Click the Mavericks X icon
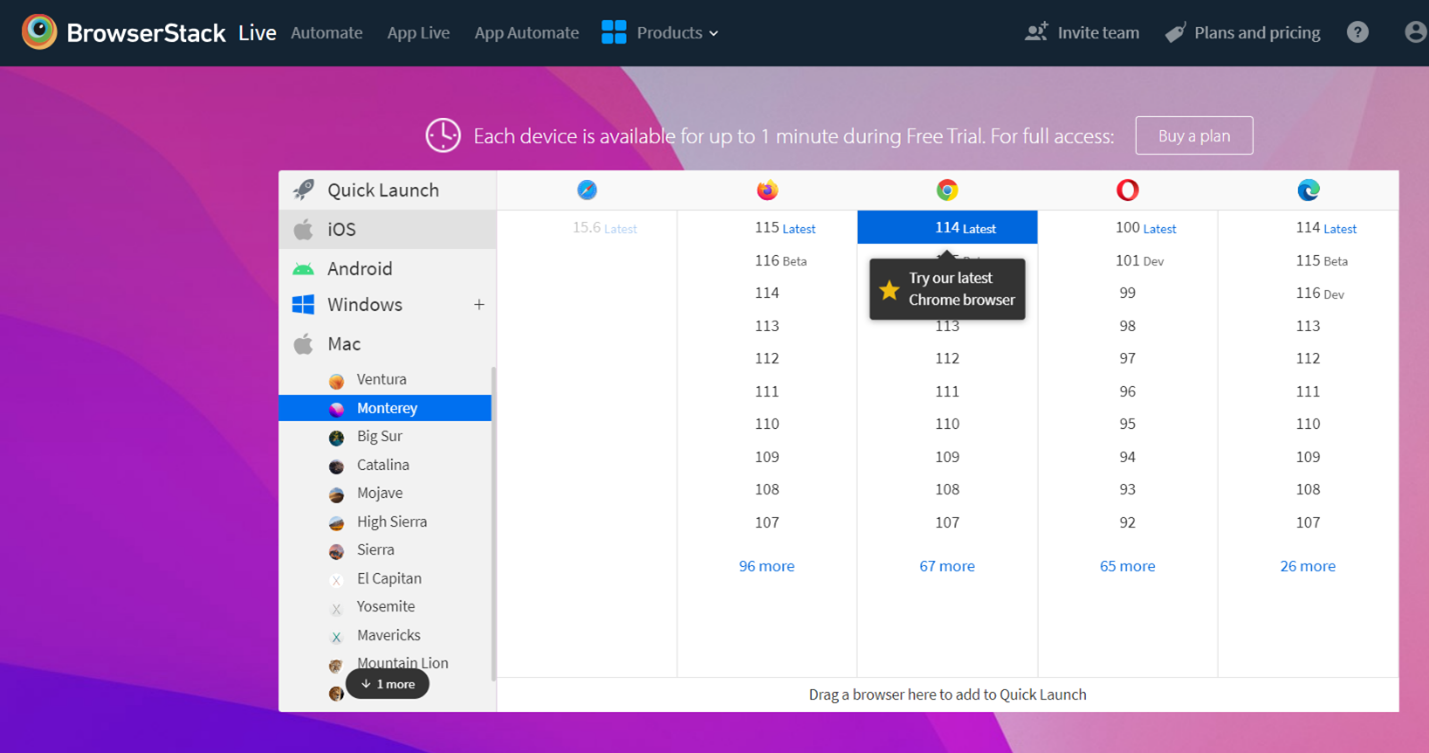Screen dimensions: 1429x753 point(337,637)
